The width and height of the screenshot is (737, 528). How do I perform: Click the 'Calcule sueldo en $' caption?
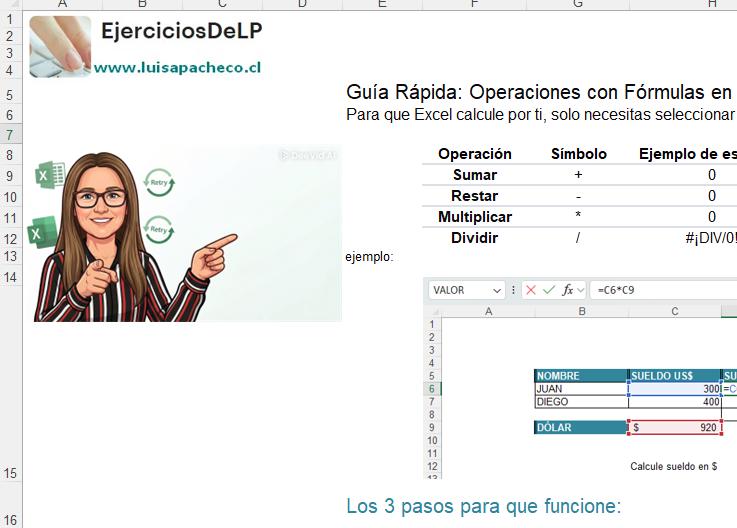674,466
